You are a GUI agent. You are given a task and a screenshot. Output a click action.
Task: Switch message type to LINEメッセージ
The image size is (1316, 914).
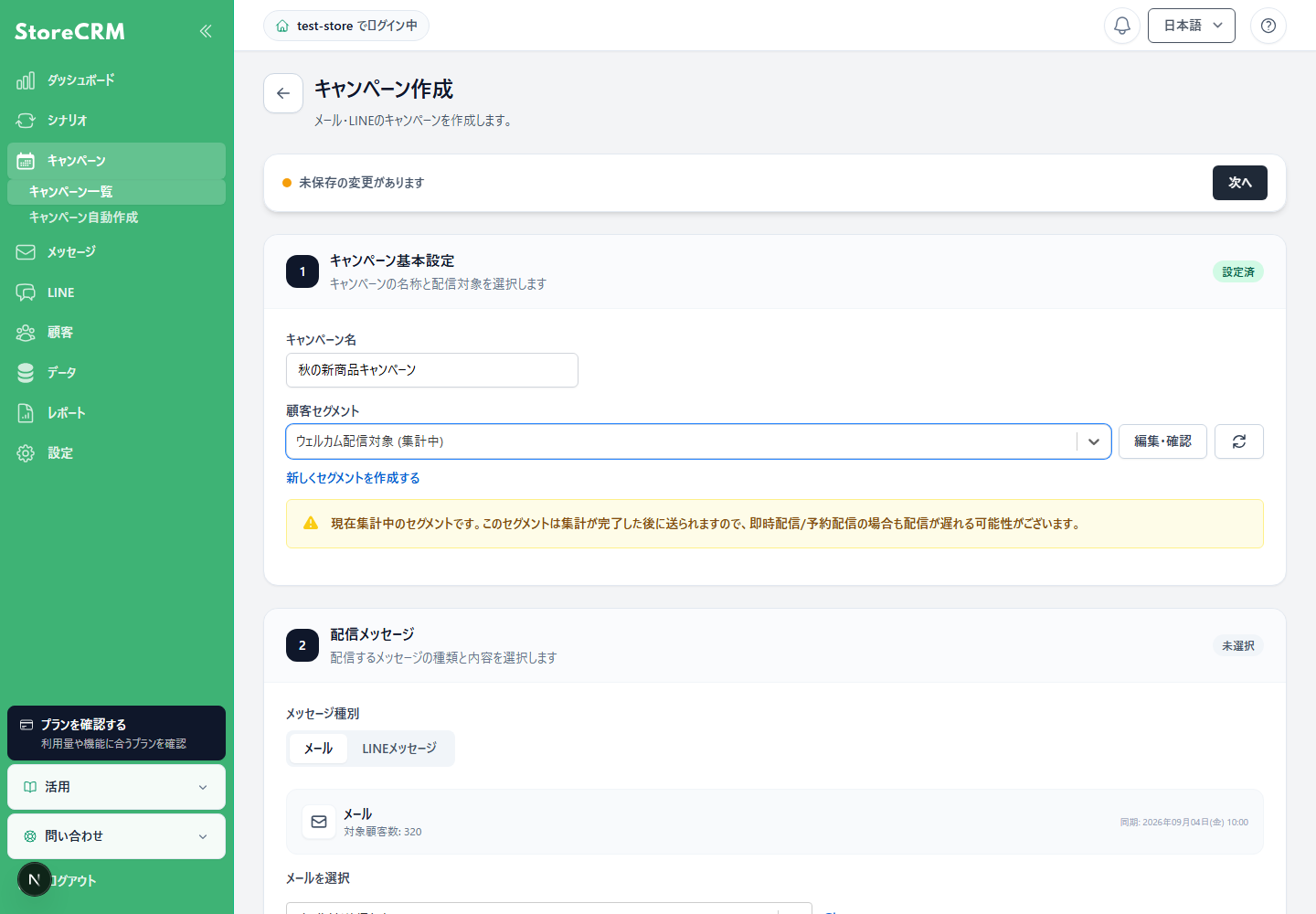click(399, 749)
